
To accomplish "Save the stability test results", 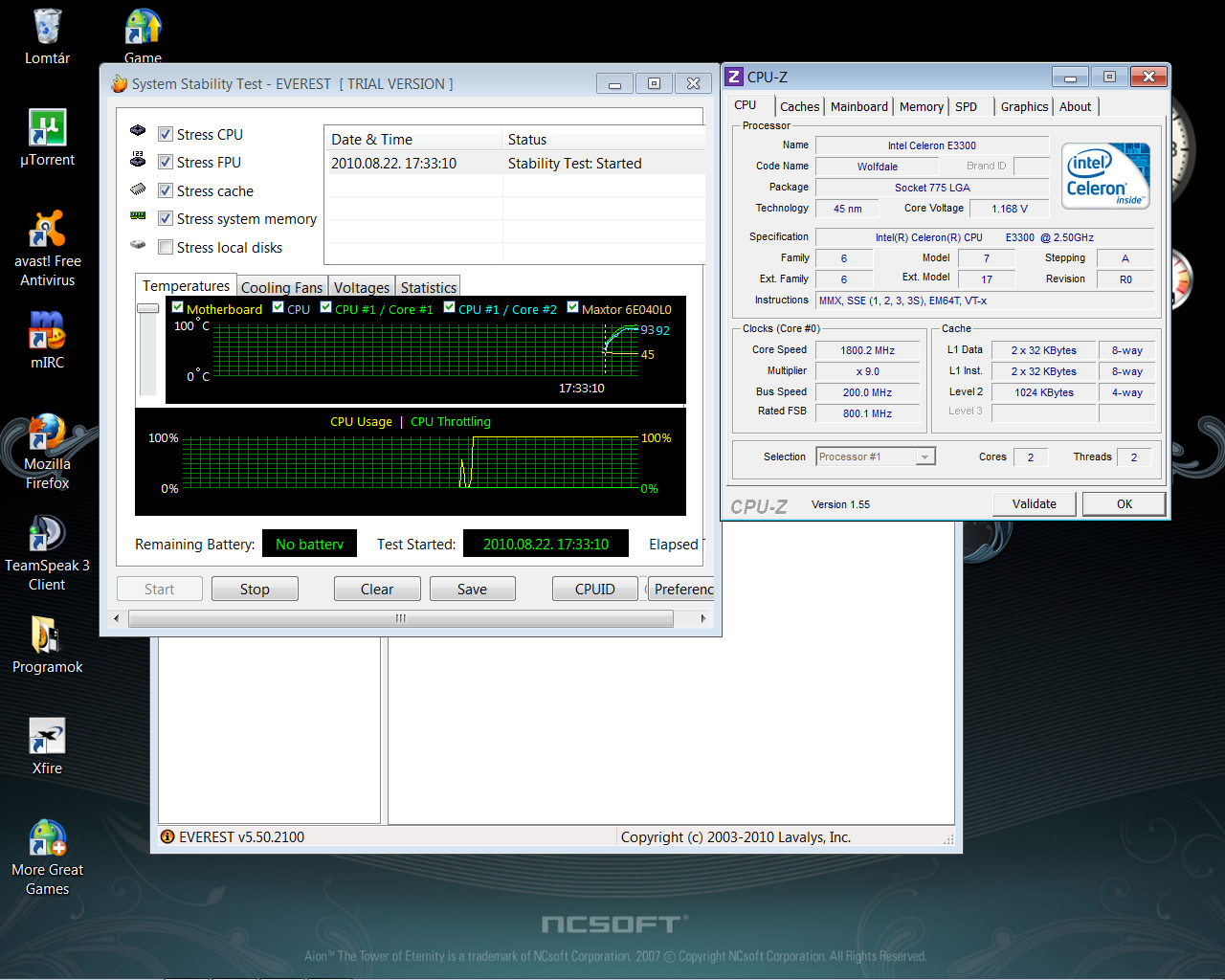I will coord(472,589).
